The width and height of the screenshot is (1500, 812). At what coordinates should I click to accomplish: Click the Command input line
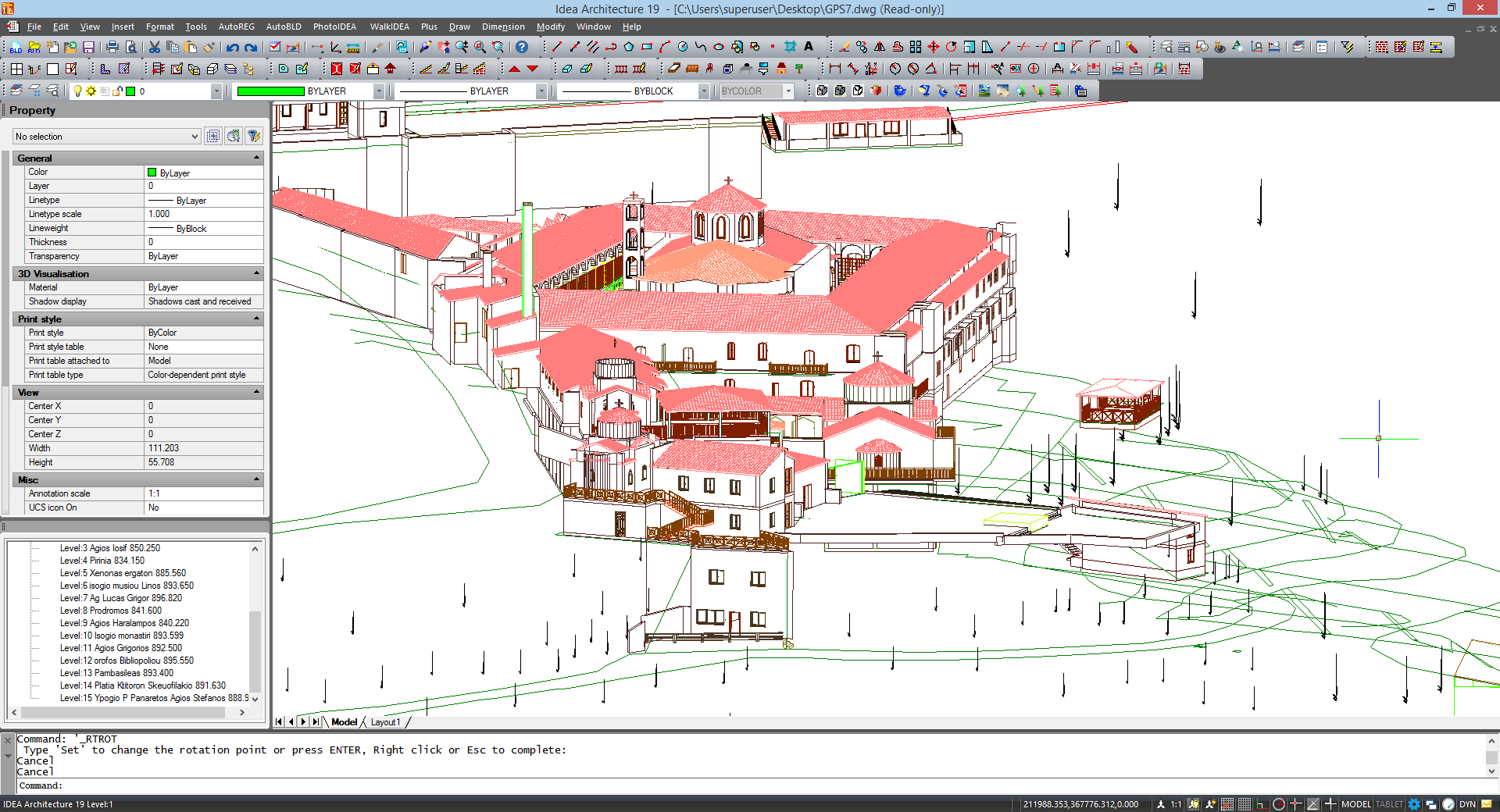pos(750,785)
